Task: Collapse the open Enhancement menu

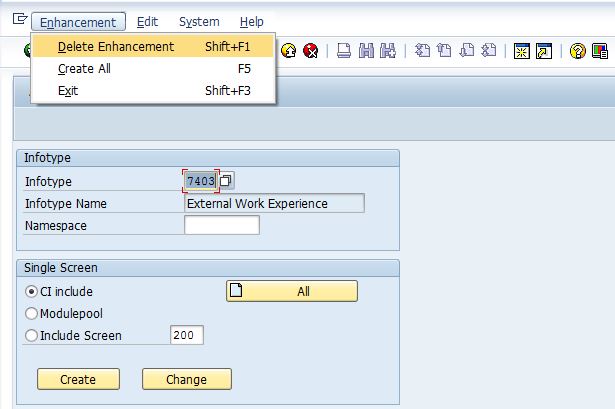Action: (x=79, y=21)
